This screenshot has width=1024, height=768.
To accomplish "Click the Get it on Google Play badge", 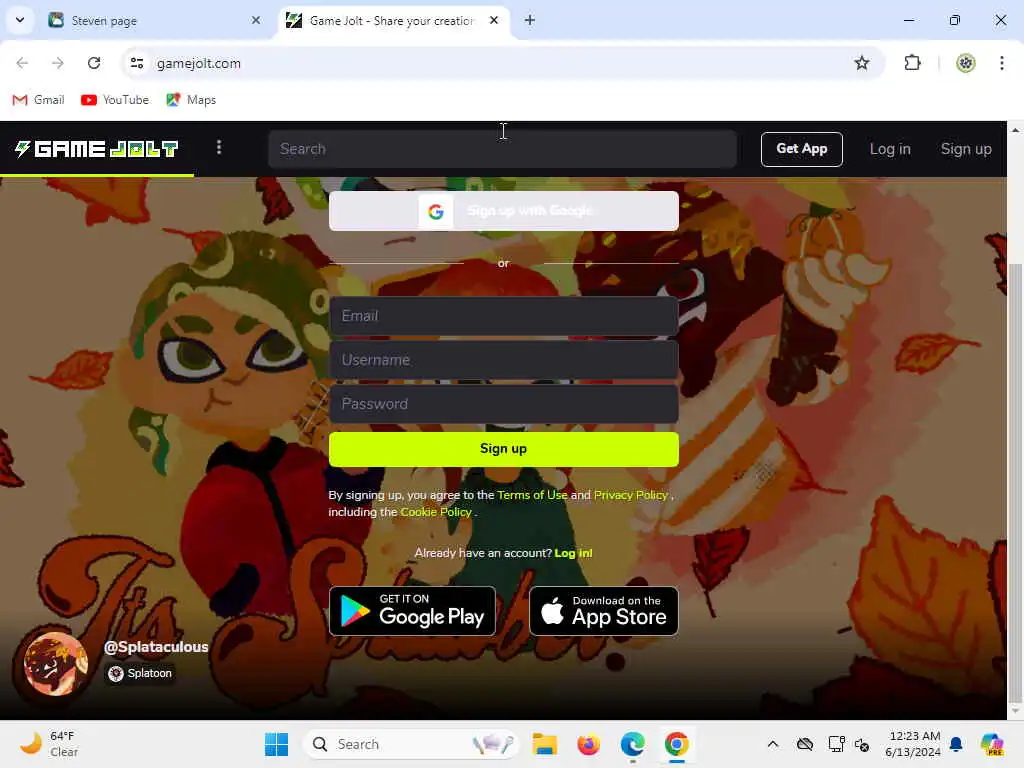I will point(412,611).
